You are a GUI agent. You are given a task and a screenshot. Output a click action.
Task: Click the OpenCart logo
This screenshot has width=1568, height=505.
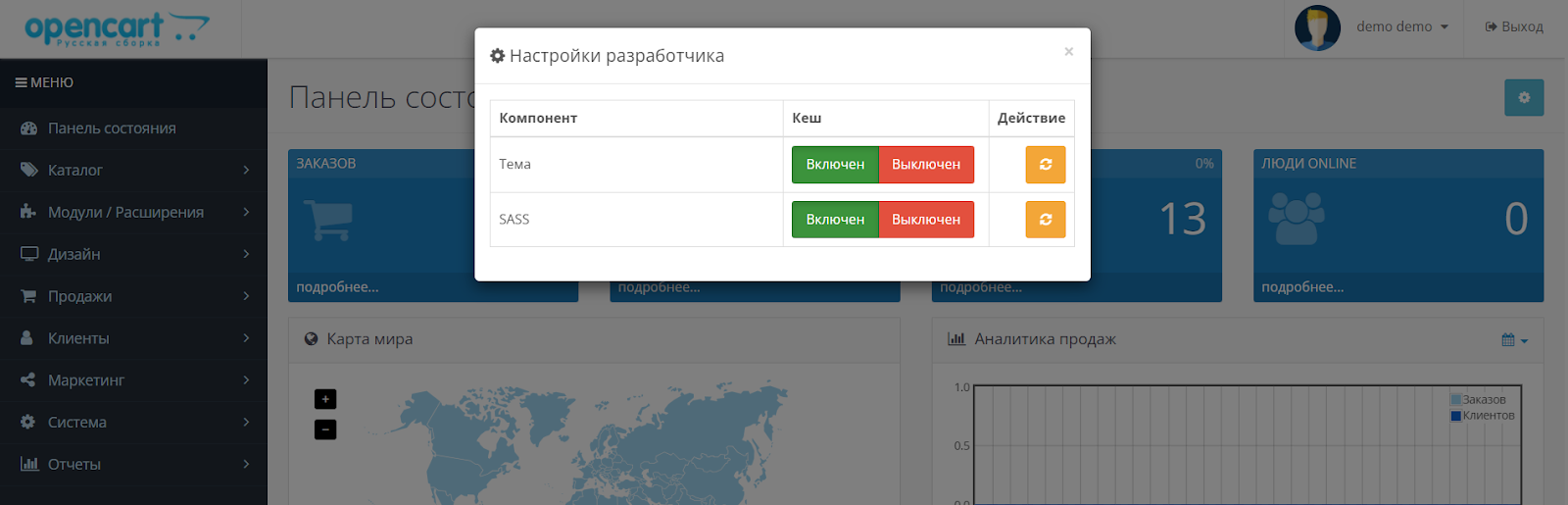[116, 29]
